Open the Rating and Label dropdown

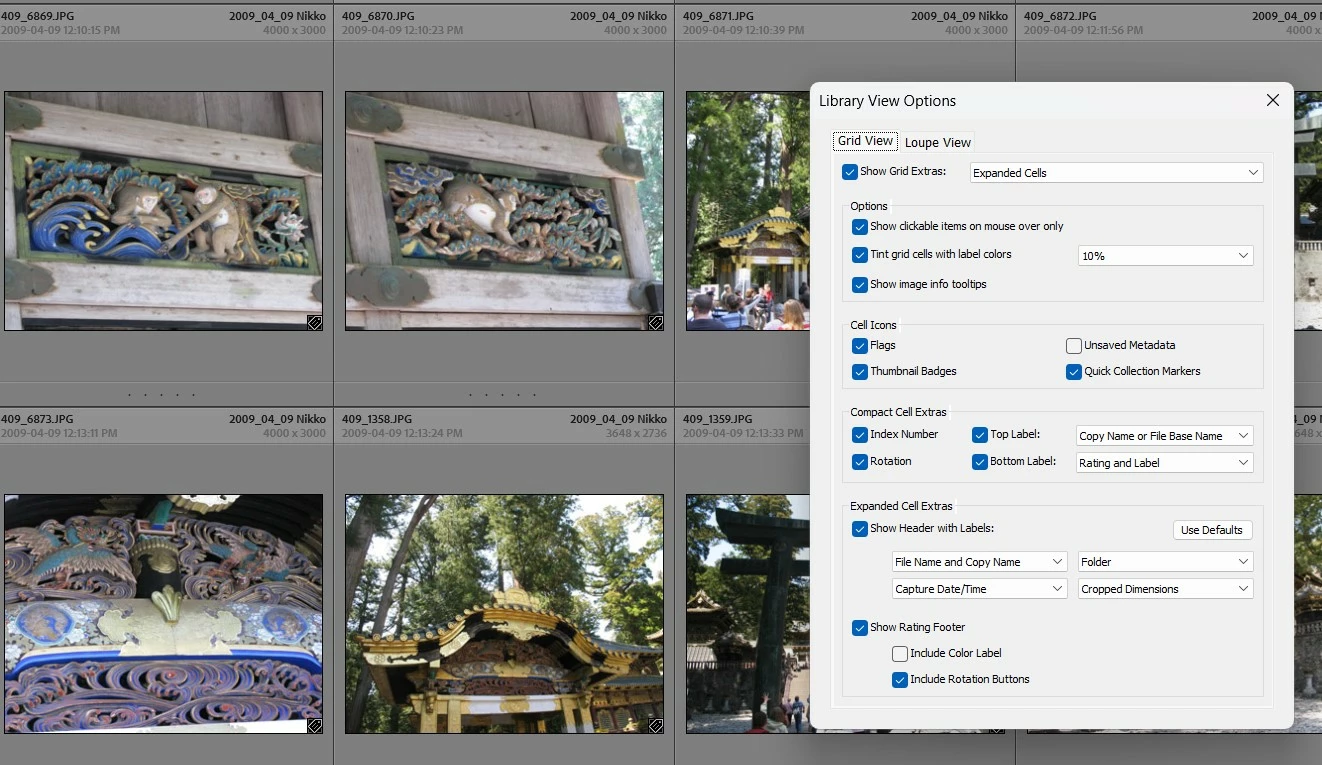(x=1164, y=463)
